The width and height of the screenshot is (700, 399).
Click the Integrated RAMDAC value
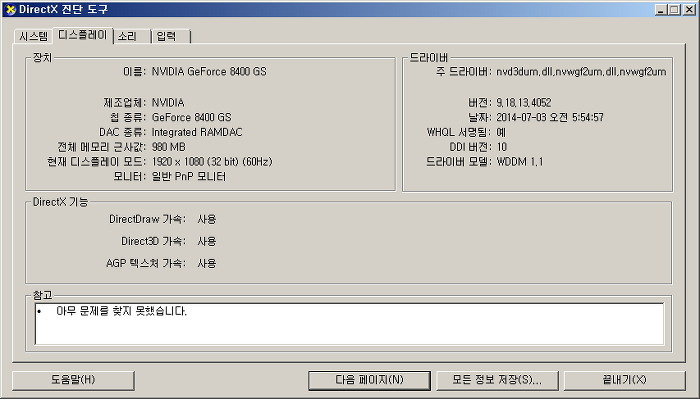pos(197,132)
